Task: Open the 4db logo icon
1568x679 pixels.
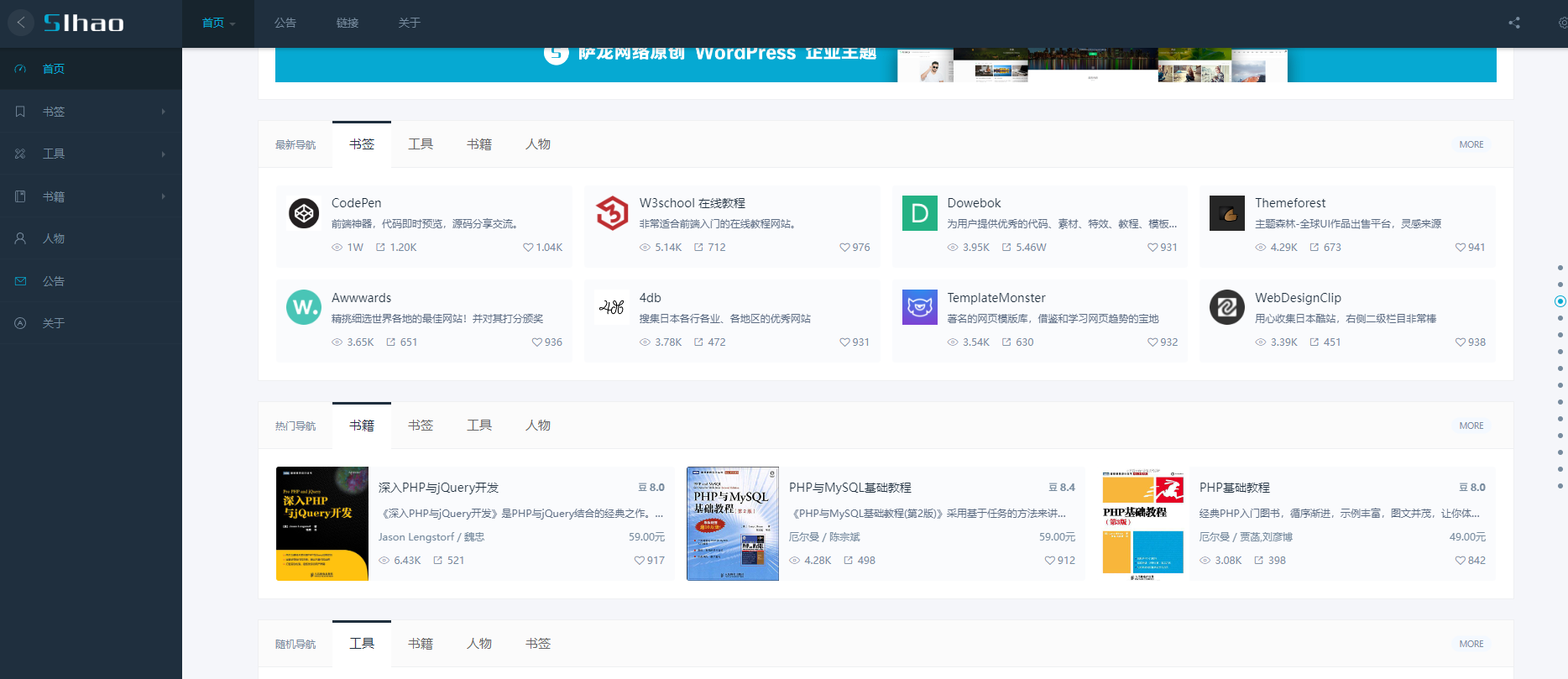Action: 612,308
